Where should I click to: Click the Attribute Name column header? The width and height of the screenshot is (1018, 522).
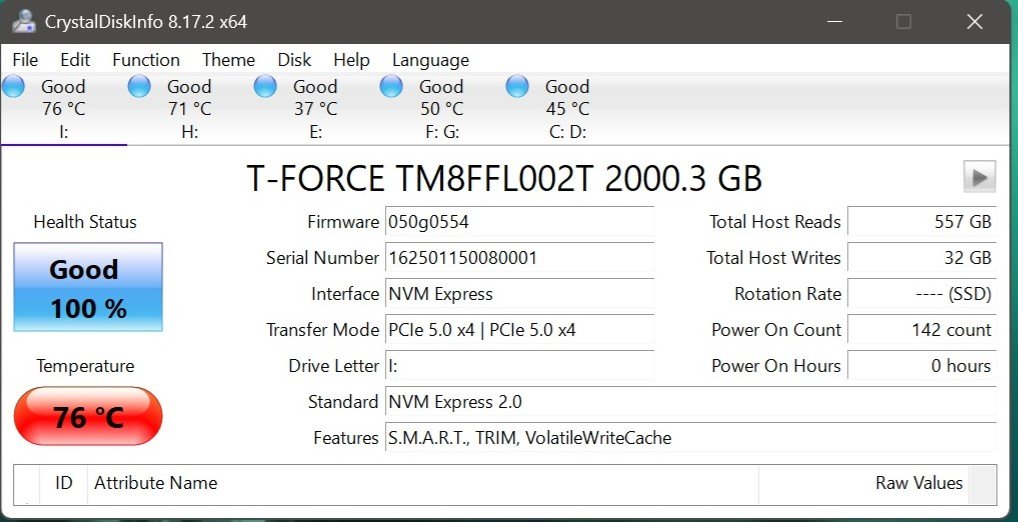tap(423, 483)
